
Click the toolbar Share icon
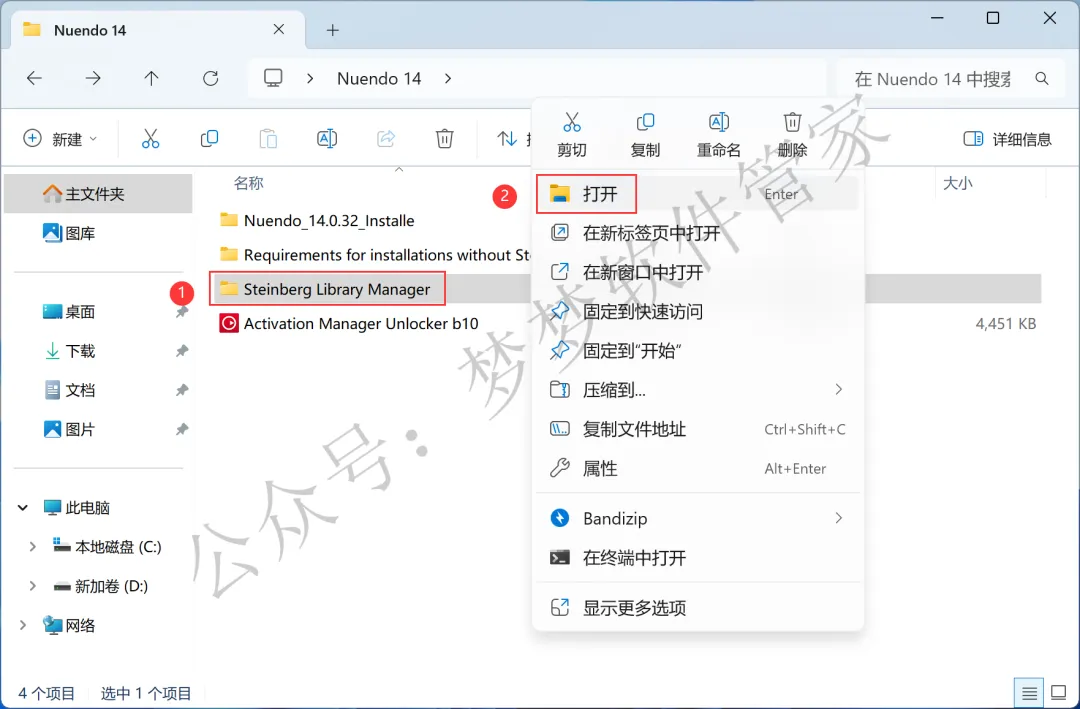tap(386, 138)
